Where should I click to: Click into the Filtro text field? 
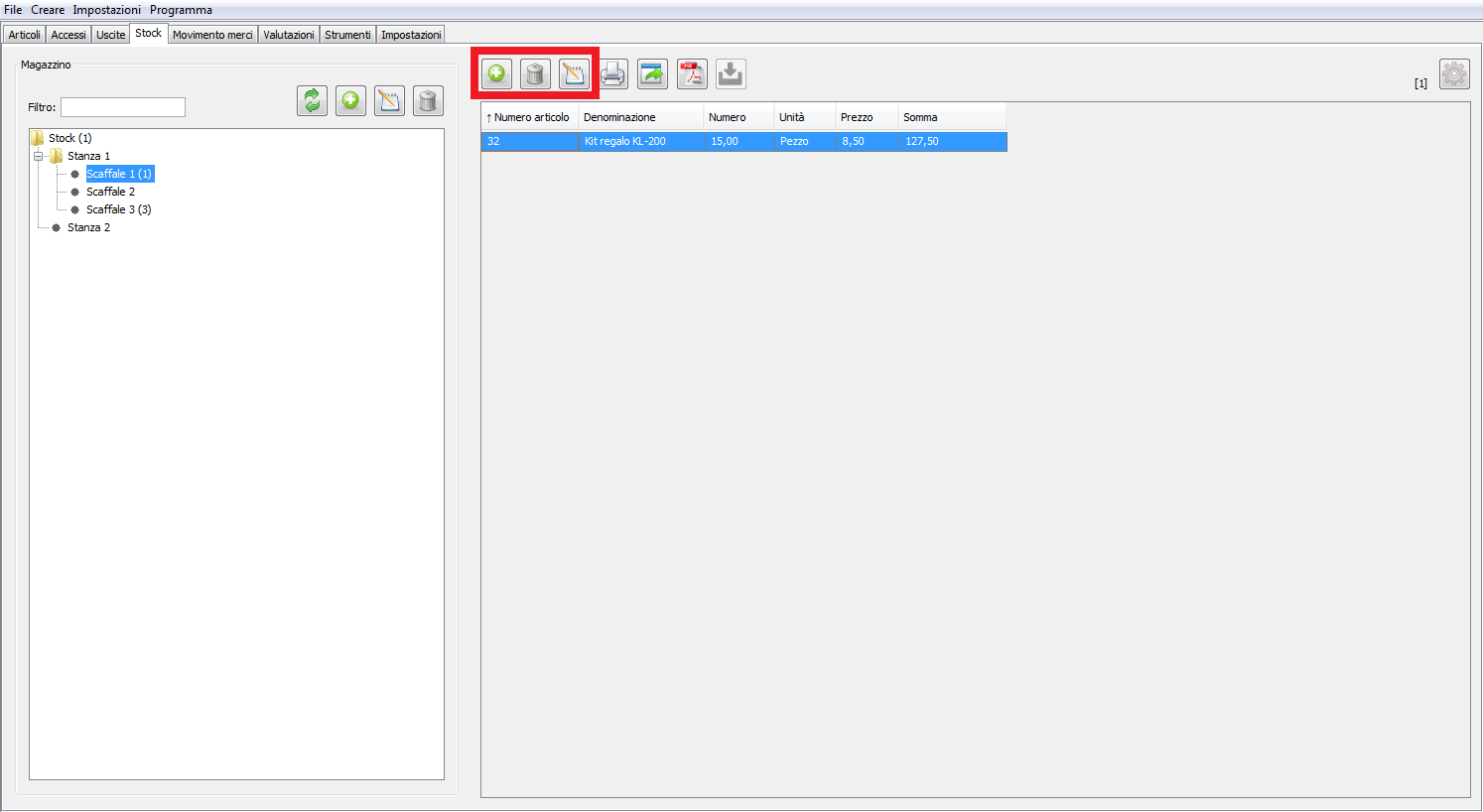123,107
